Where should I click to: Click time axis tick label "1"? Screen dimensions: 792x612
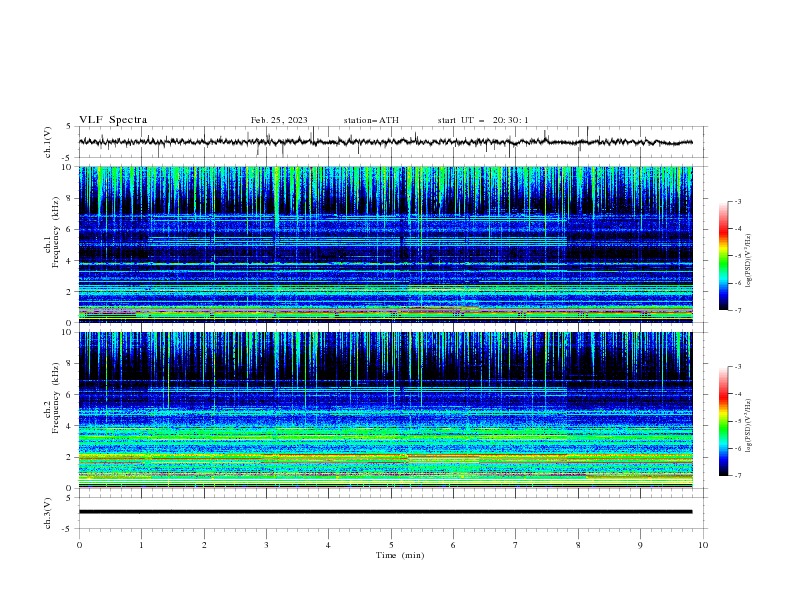click(141, 545)
